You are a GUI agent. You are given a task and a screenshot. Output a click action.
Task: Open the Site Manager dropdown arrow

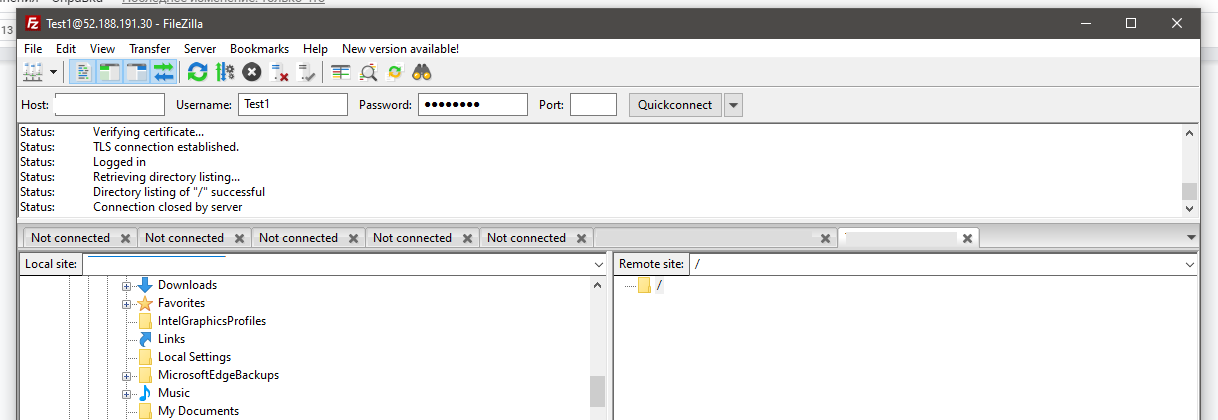[x=53, y=72]
